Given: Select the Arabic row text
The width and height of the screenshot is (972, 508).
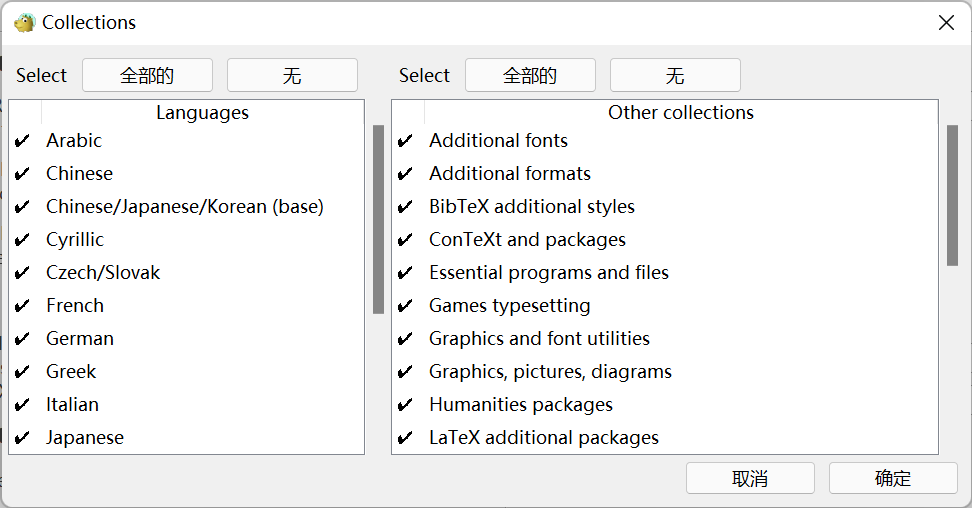Looking at the screenshot, I should (74, 141).
